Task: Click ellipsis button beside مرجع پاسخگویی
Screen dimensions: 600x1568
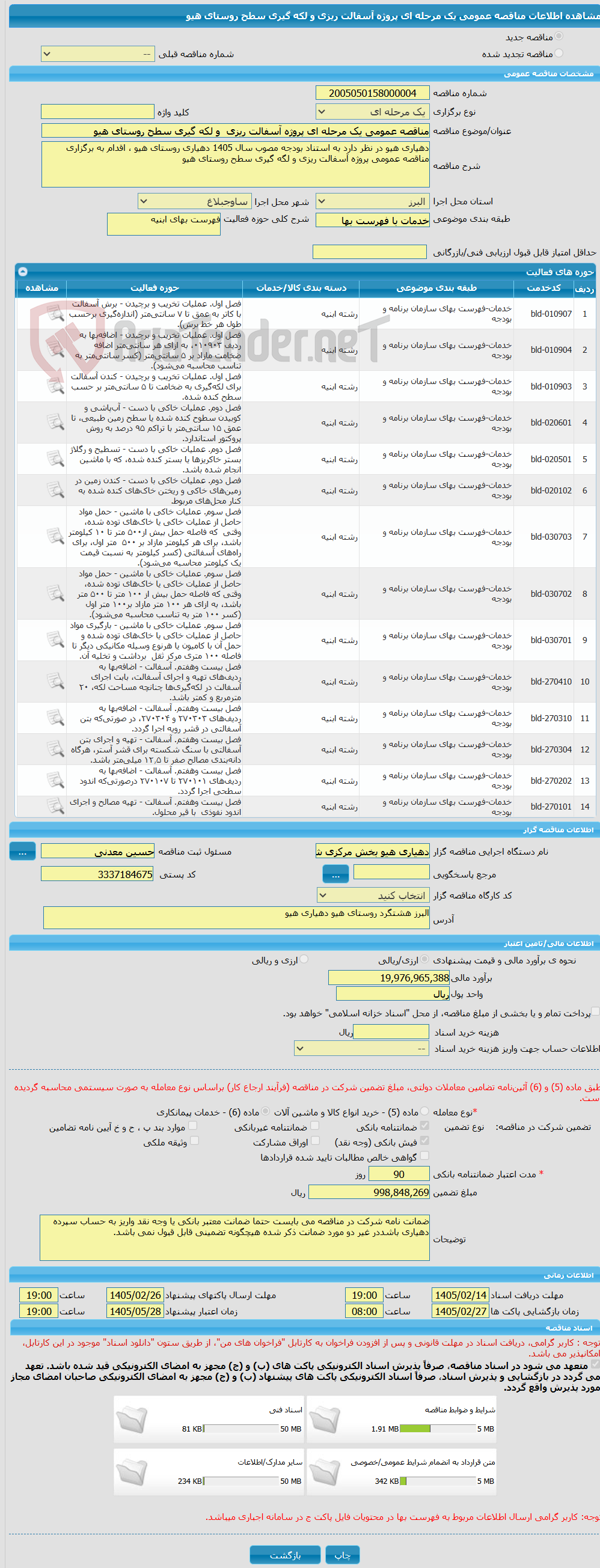Action: click(335, 874)
